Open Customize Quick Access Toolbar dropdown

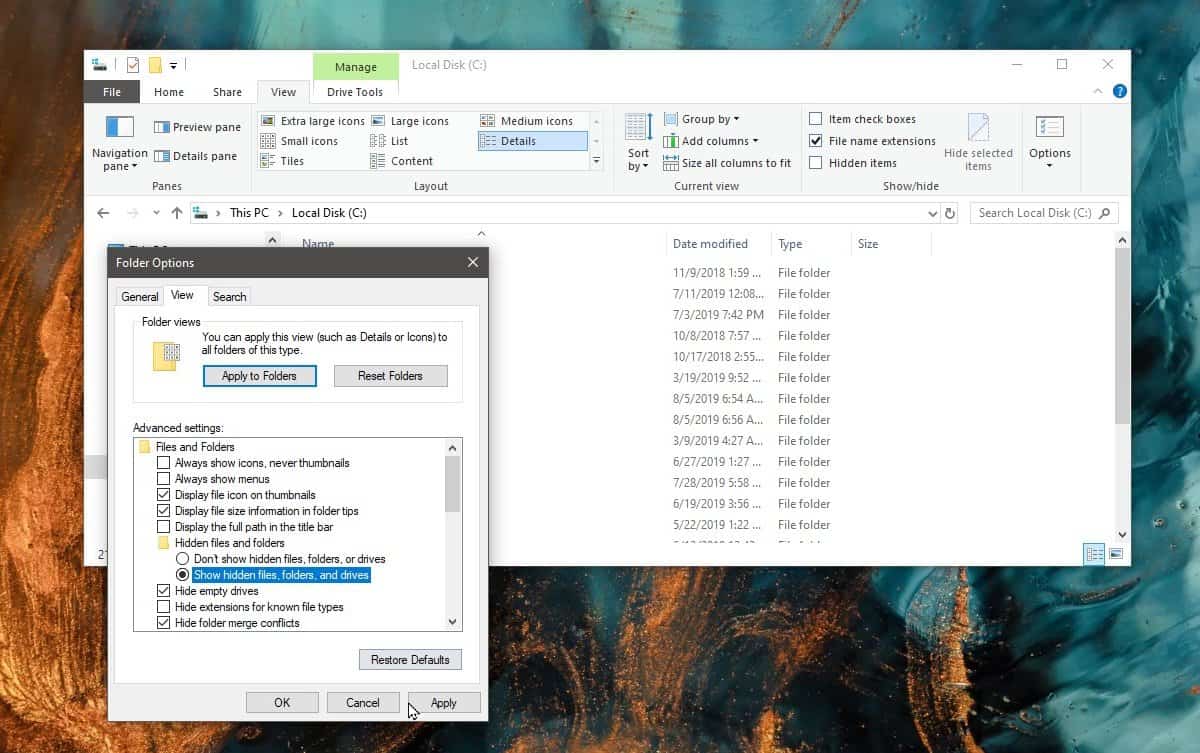pyautogui.click(x=173, y=66)
